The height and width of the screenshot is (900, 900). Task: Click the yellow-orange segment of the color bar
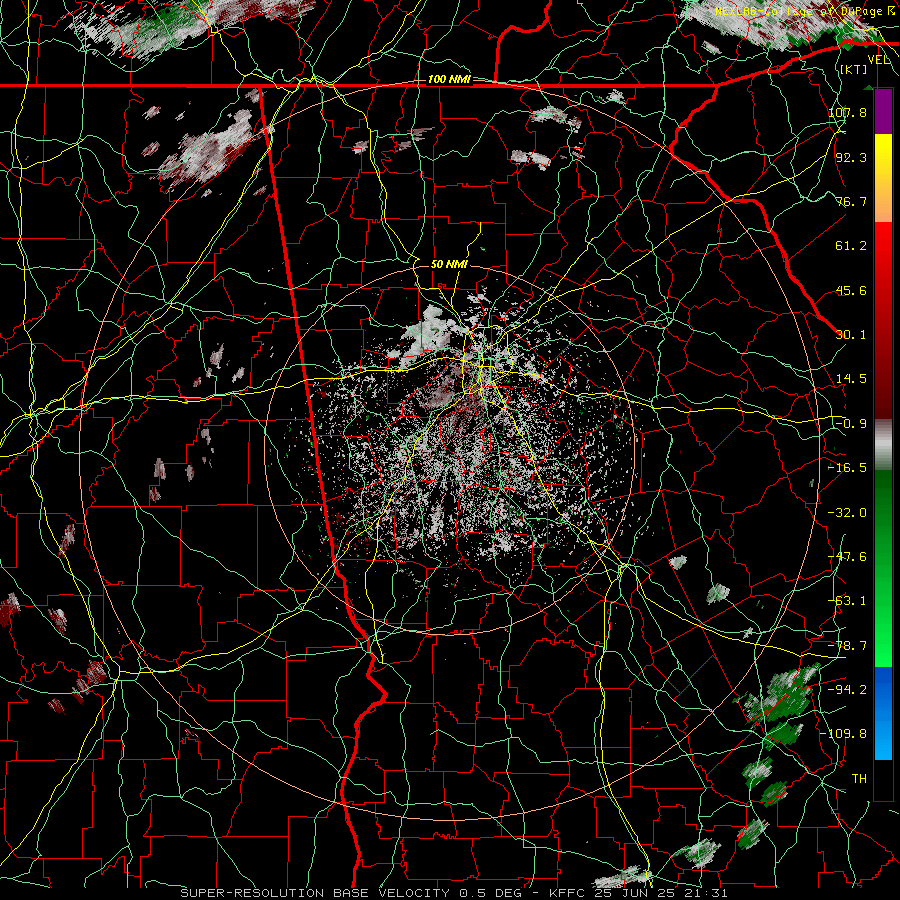883,178
